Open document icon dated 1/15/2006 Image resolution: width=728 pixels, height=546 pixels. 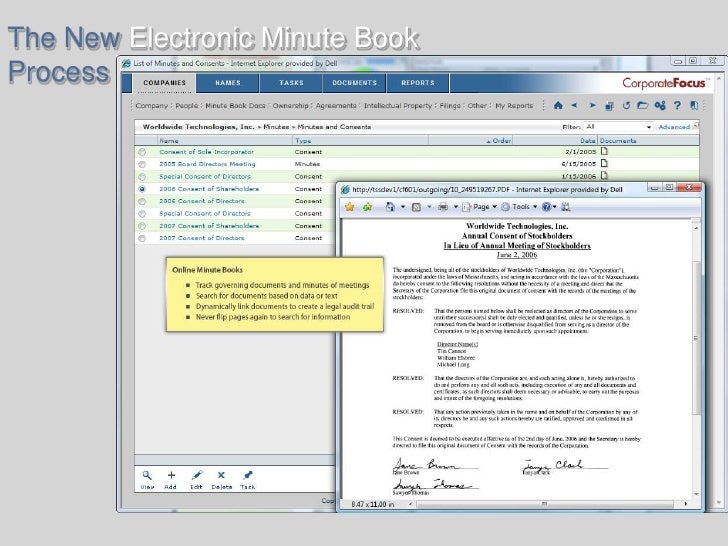pos(604,175)
